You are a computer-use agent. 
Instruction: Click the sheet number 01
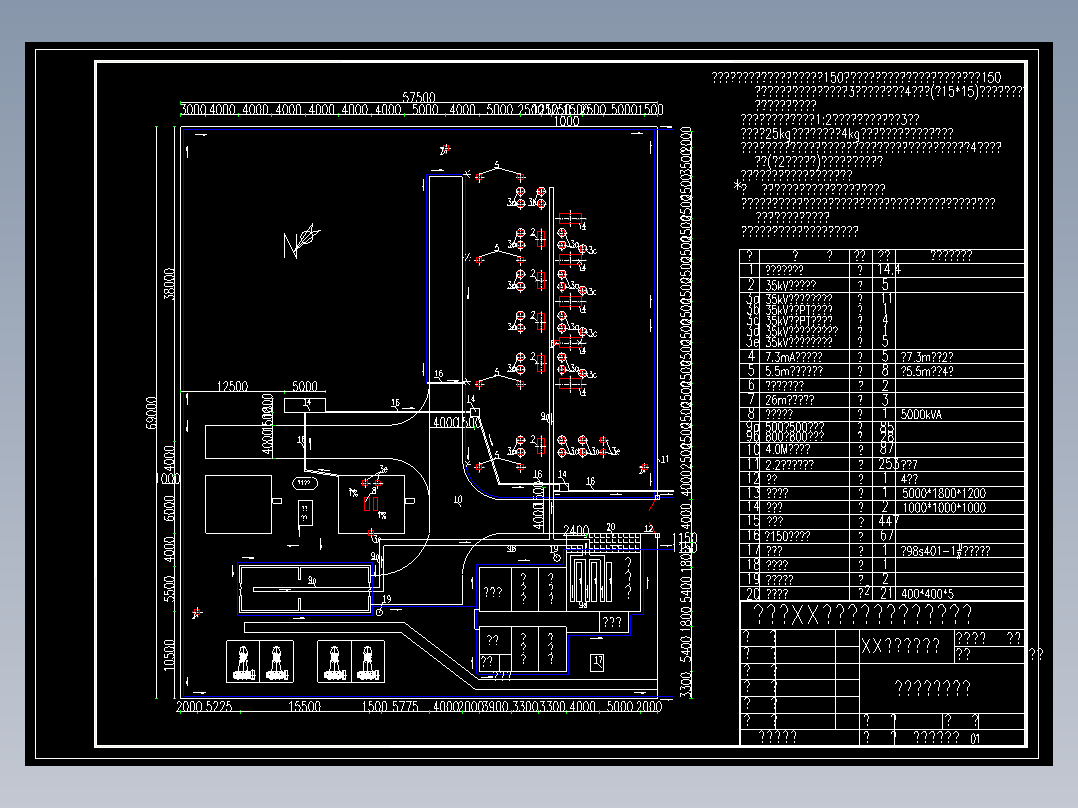click(x=975, y=739)
